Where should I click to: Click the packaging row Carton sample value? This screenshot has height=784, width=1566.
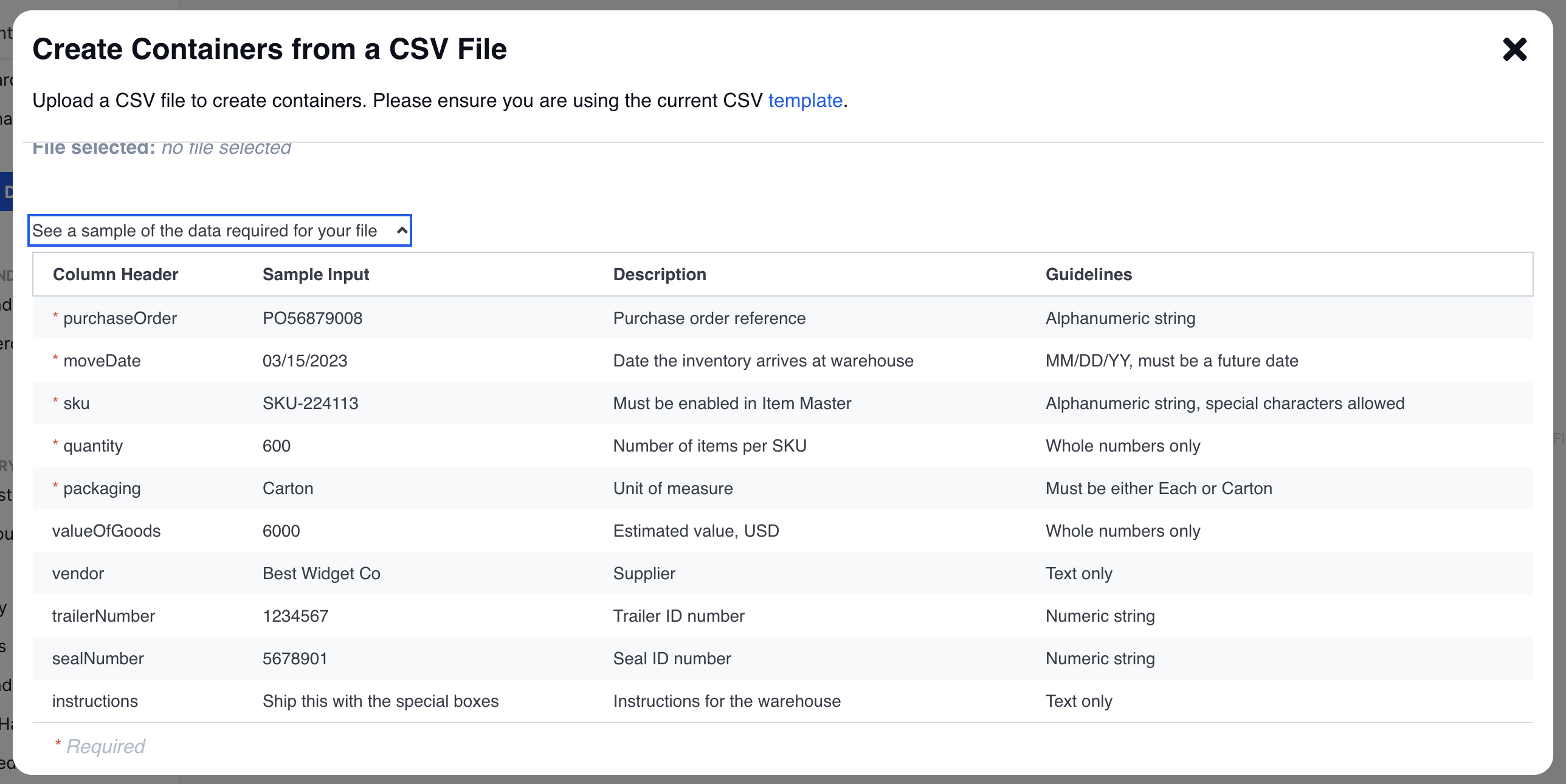pyautogui.click(x=288, y=489)
